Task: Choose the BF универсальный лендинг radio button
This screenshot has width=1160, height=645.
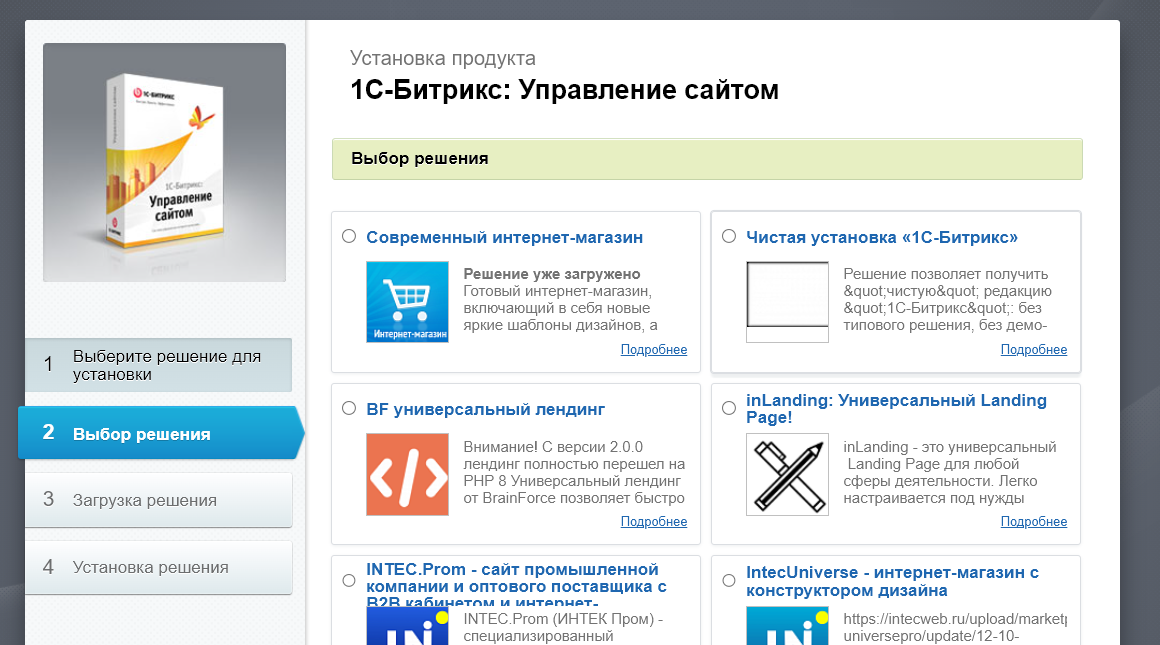Action: point(349,408)
